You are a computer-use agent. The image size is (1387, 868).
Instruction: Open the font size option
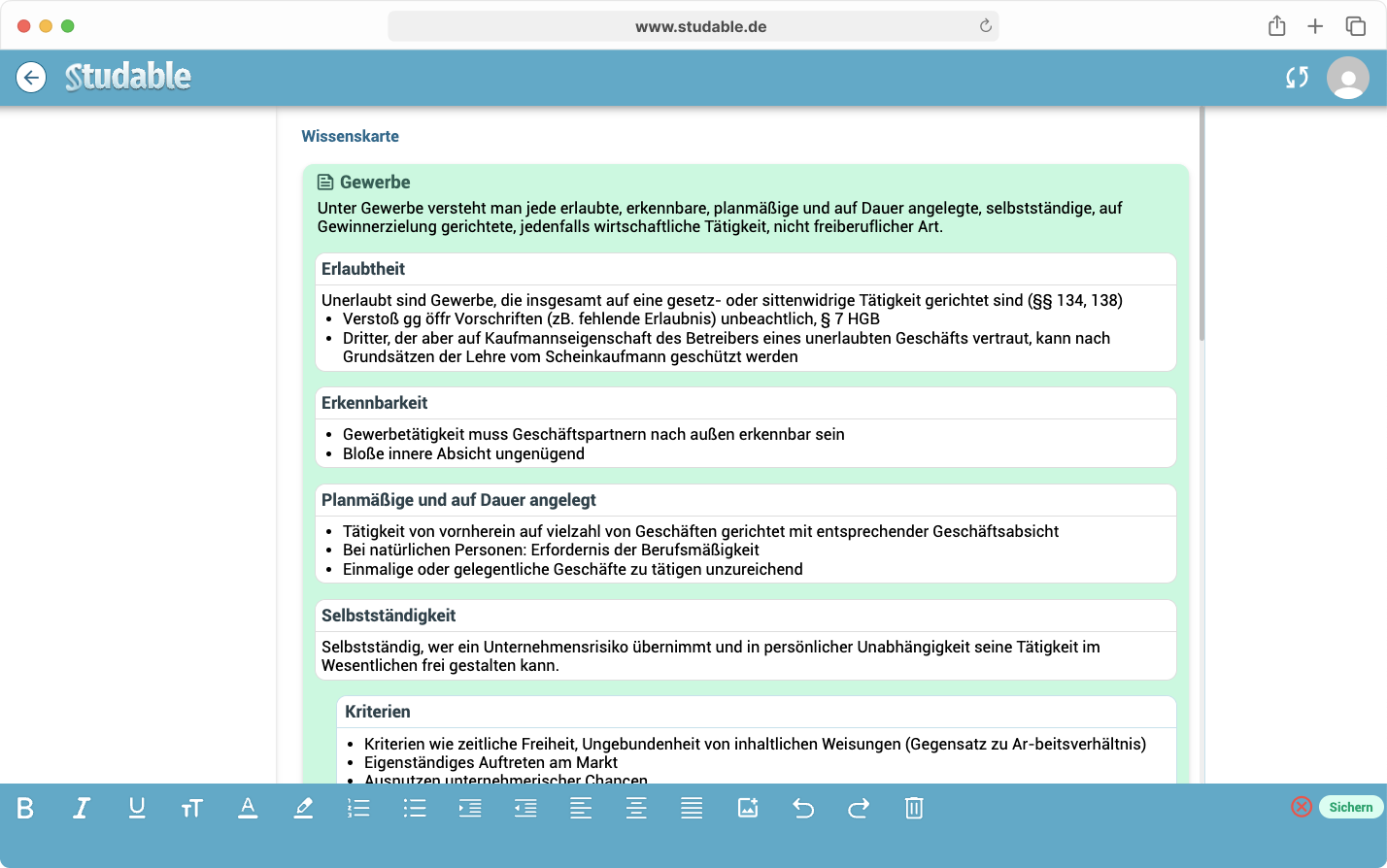pyautogui.click(x=191, y=808)
